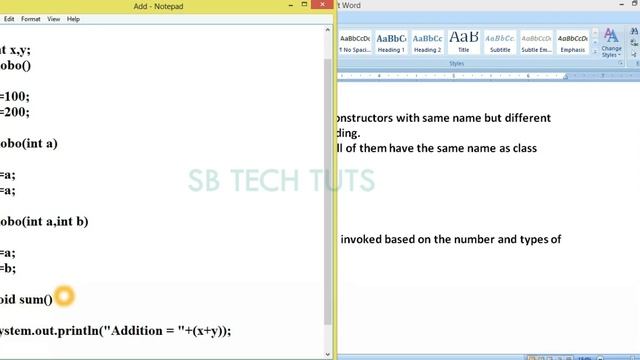Open the View menu in Notepad

coord(53,19)
